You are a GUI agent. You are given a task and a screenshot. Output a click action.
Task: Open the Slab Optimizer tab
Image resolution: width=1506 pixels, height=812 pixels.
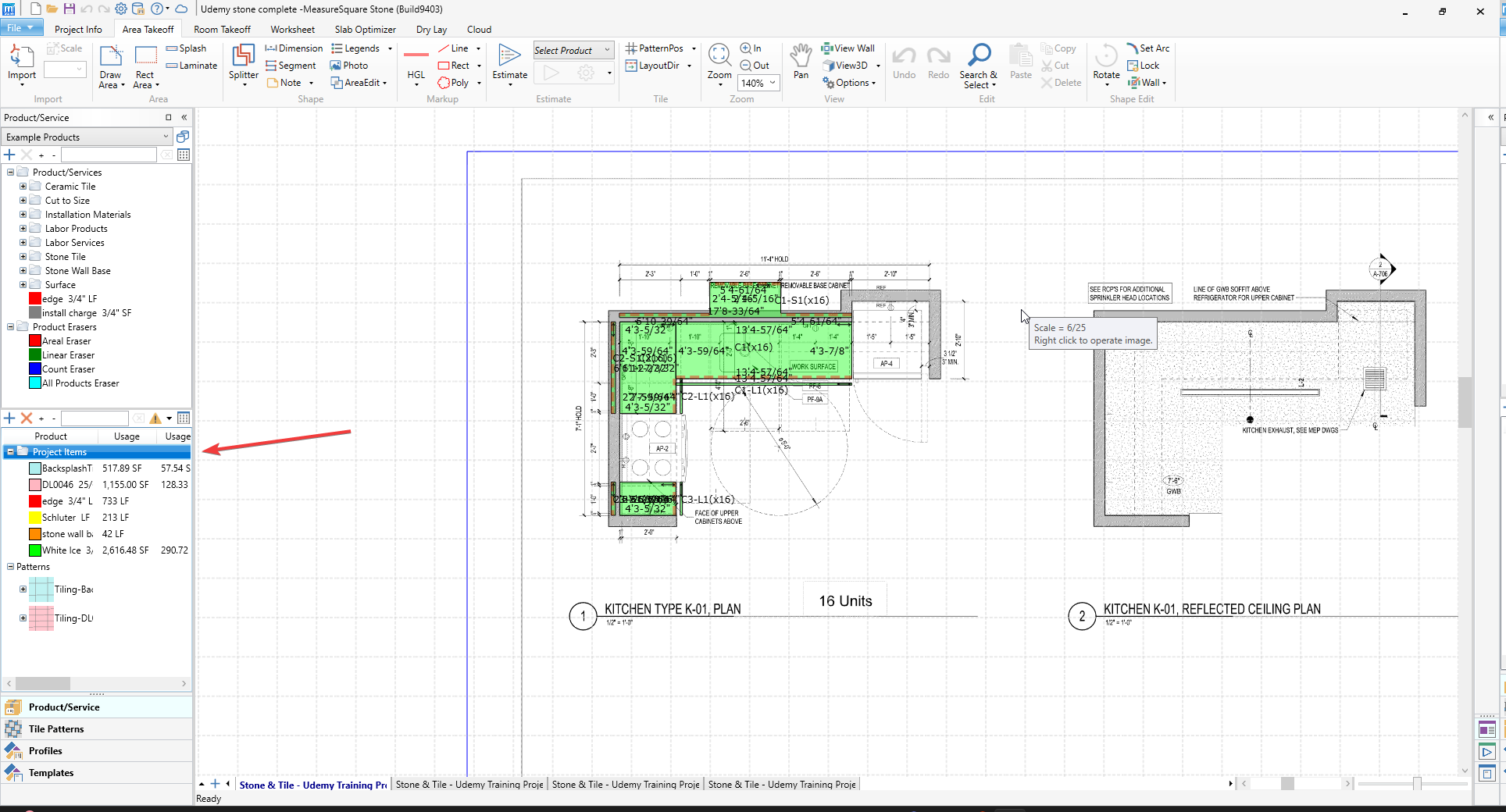(x=365, y=30)
